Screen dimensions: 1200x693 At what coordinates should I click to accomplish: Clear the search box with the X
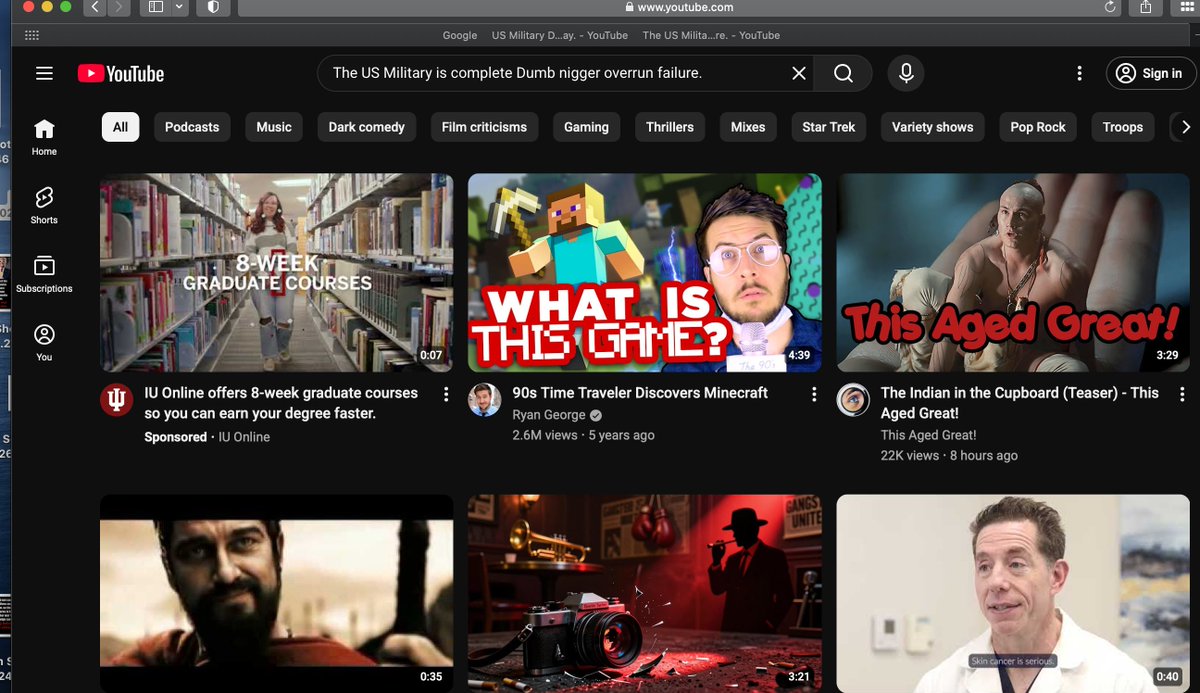[799, 73]
